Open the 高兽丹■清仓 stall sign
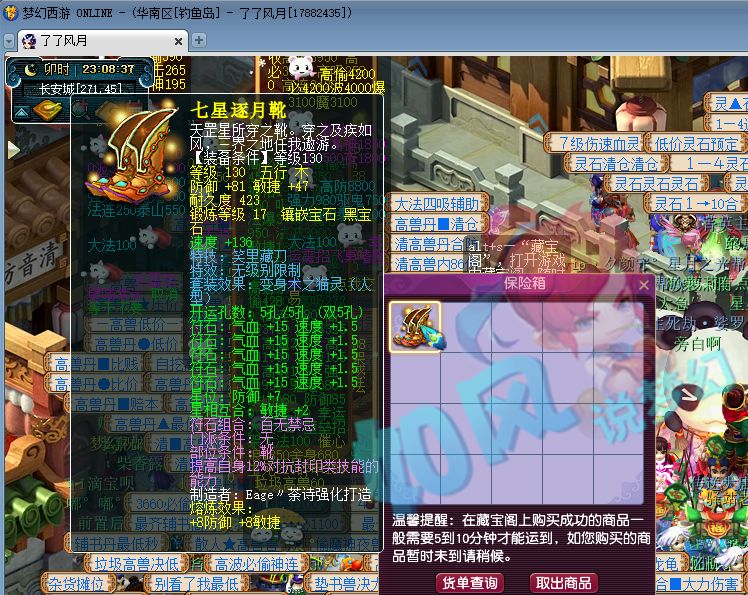 (437, 224)
